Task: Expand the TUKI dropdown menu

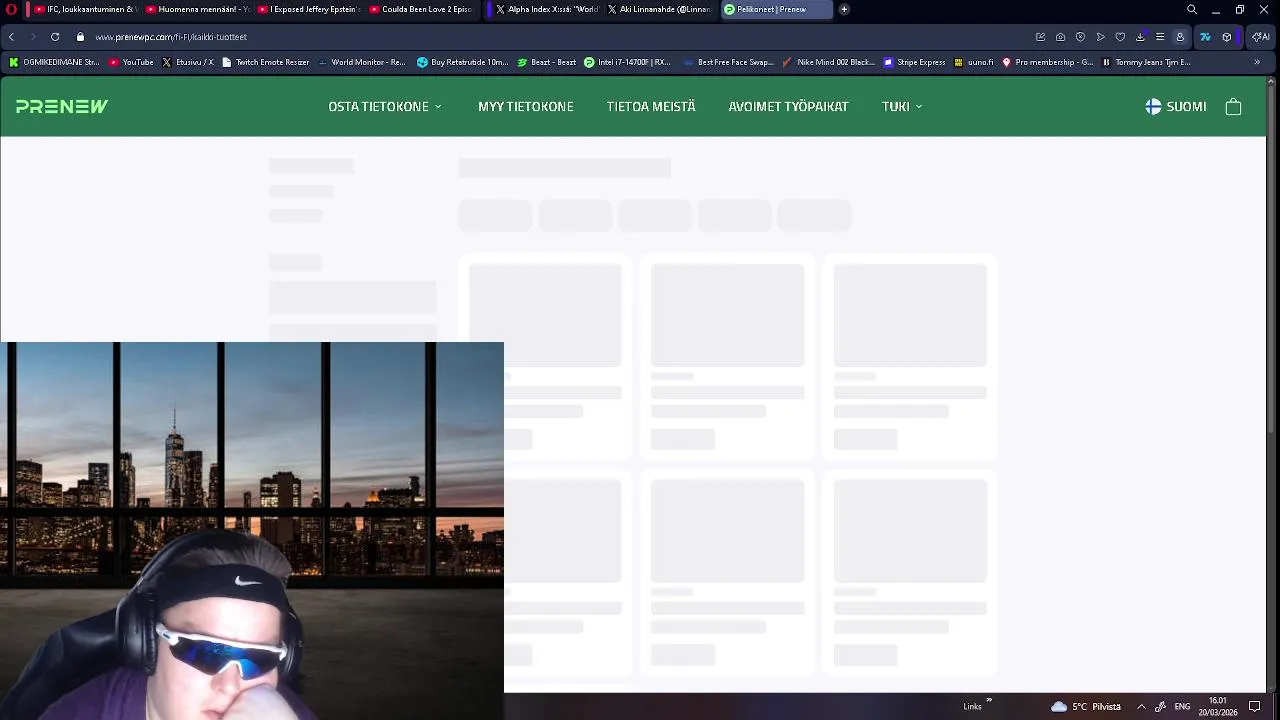Action: coord(902,106)
